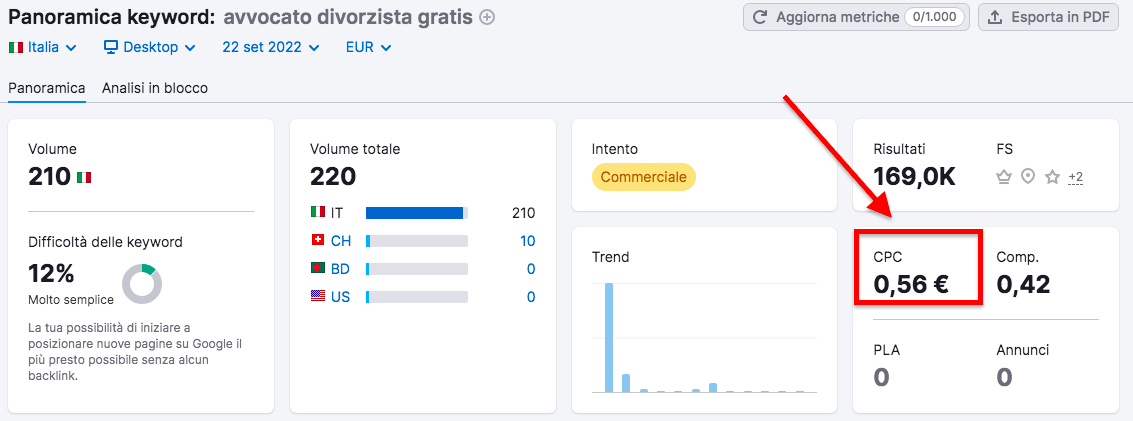Viewport: 1133px width, 421px height.
Task: Click the keyword difficulty donut chart
Action: tap(142, 284)
